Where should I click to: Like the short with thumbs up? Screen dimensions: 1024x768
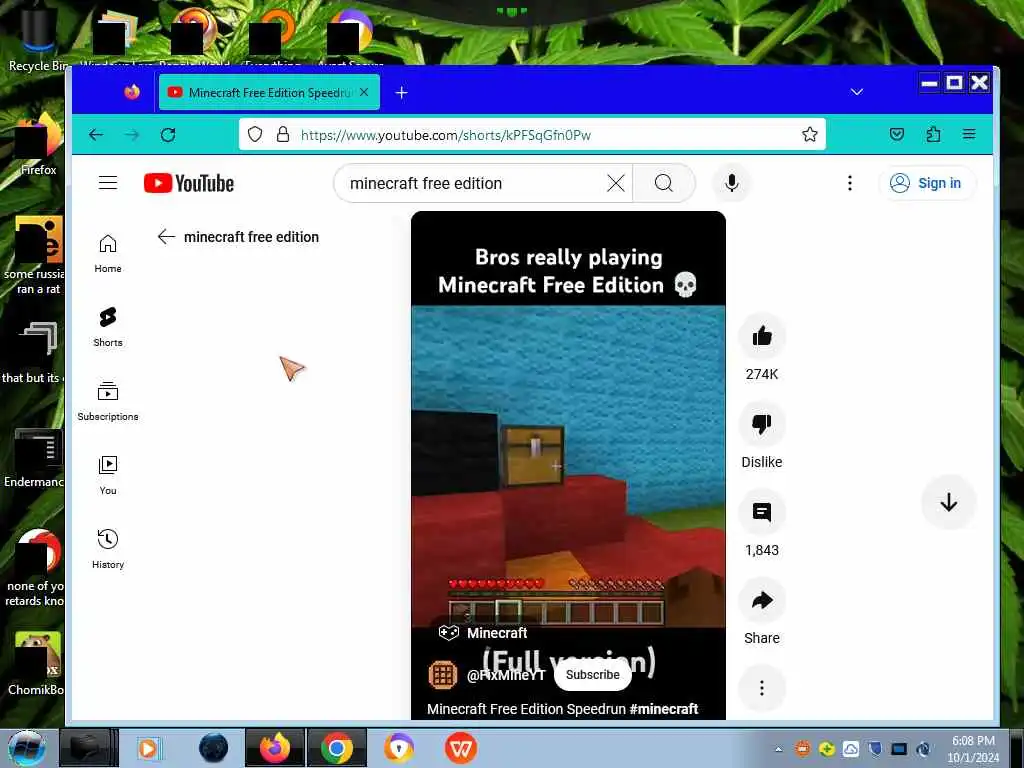pos(761,336)
